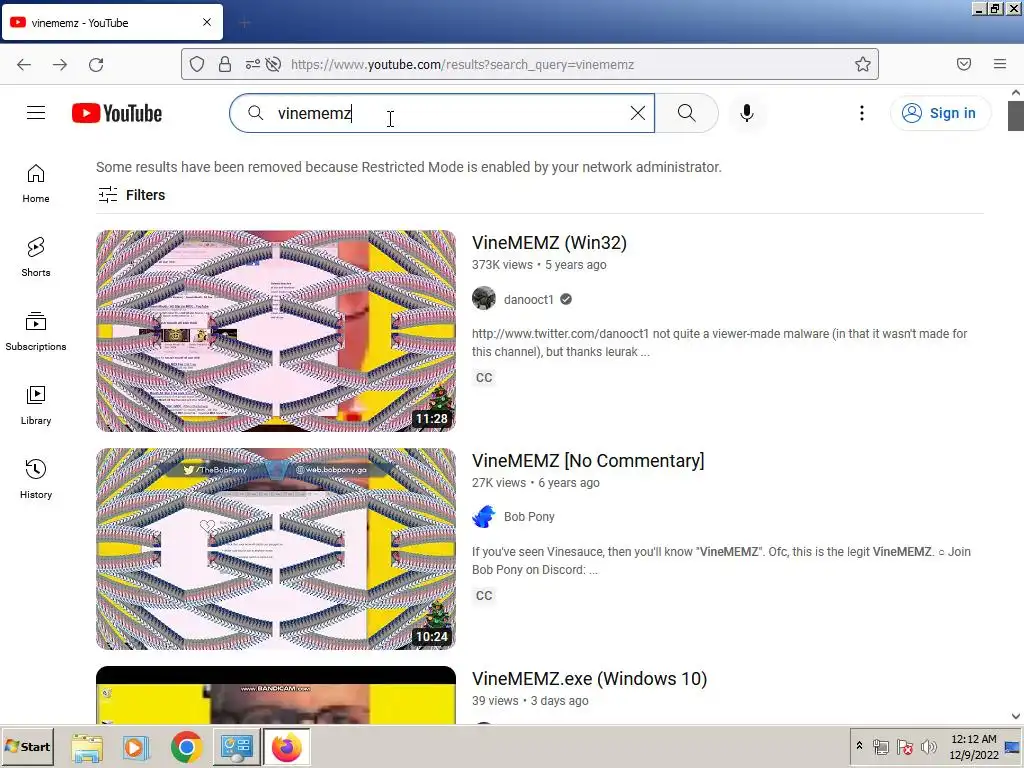Bookmark this page with star

(x=863, y=64)
